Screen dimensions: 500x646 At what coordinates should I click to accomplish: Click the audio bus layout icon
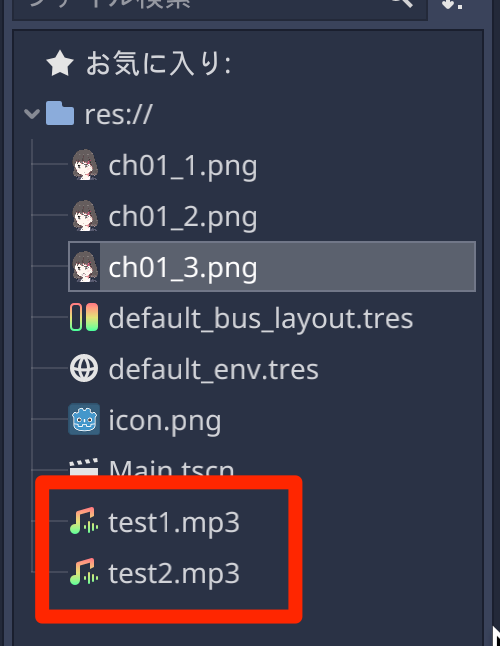[84, 317]
